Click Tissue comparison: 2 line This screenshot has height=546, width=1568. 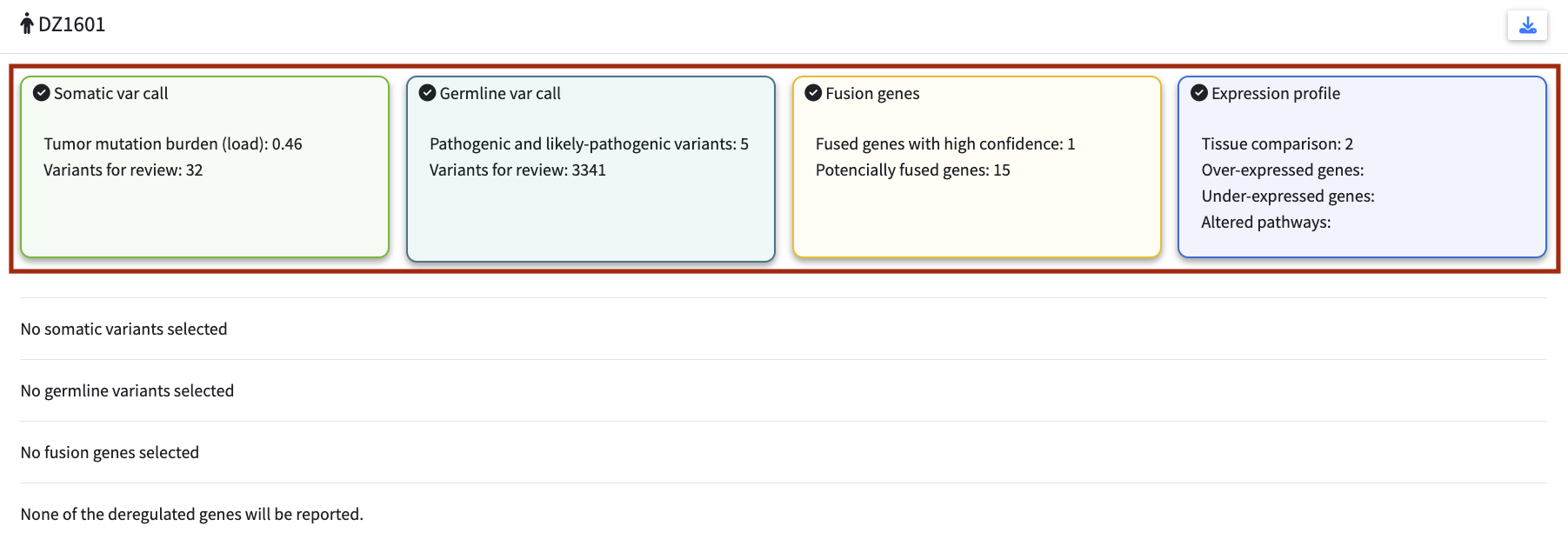[1277, 144]
